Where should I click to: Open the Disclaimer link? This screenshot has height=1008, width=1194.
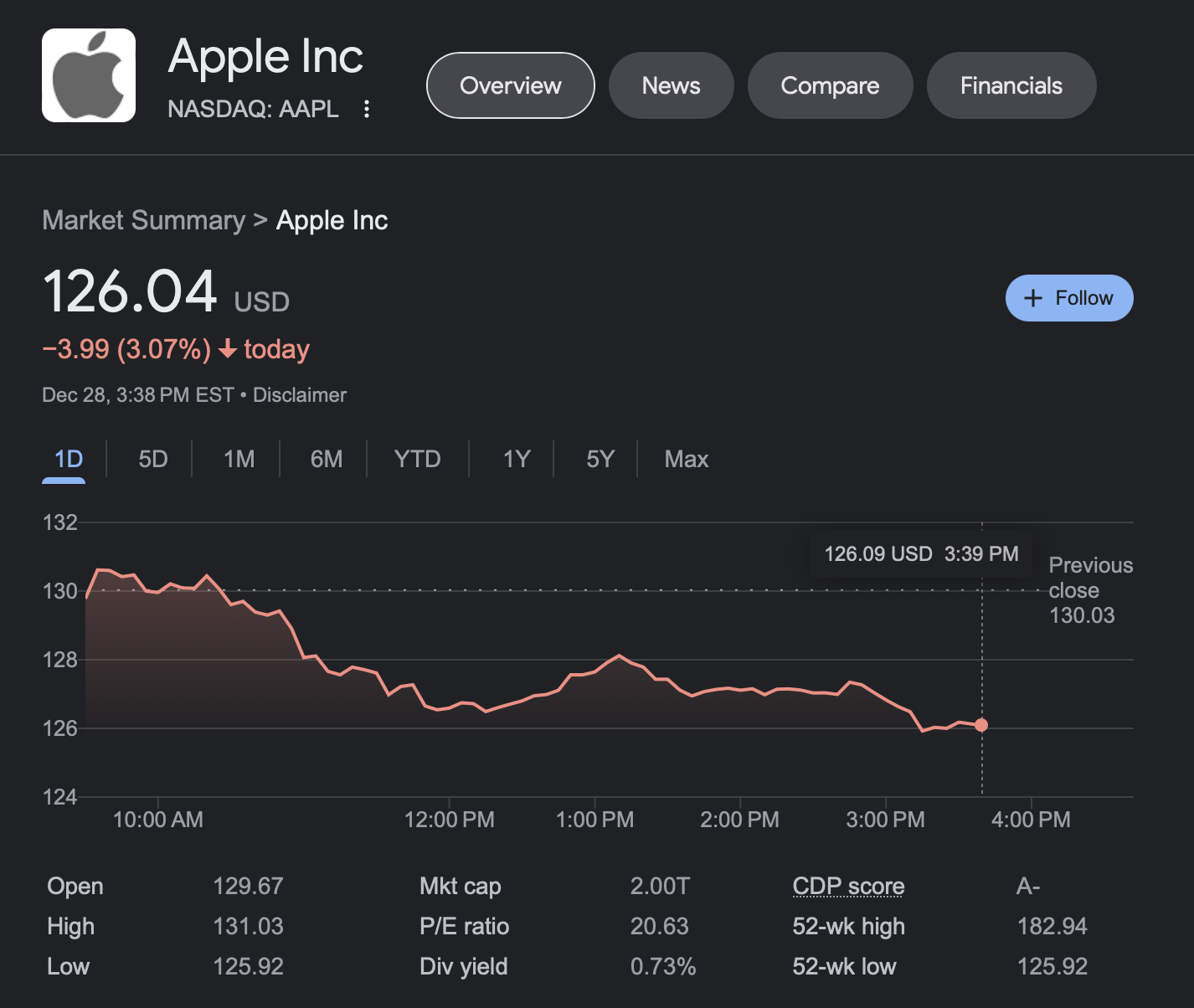click(x=299, y=394)
